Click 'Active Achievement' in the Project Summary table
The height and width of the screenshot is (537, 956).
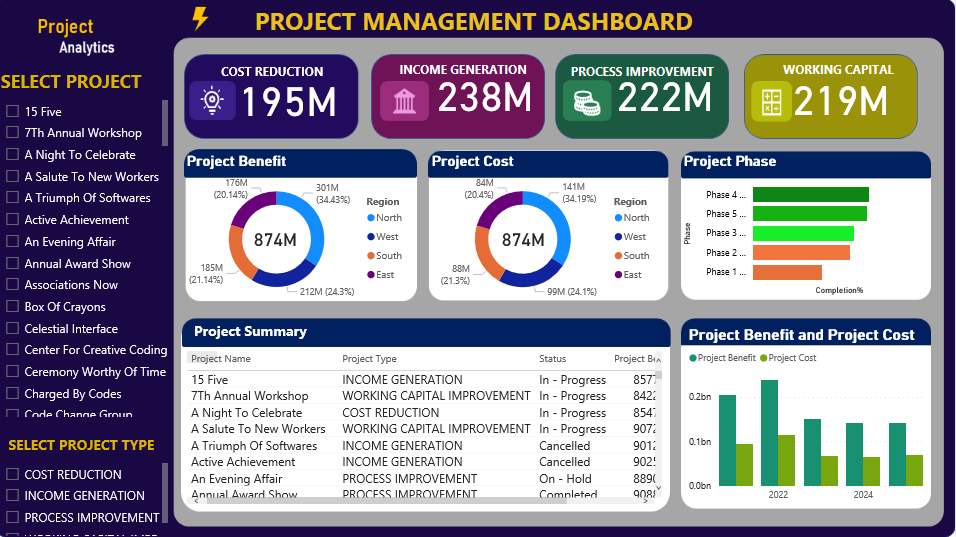coord(243,462)
